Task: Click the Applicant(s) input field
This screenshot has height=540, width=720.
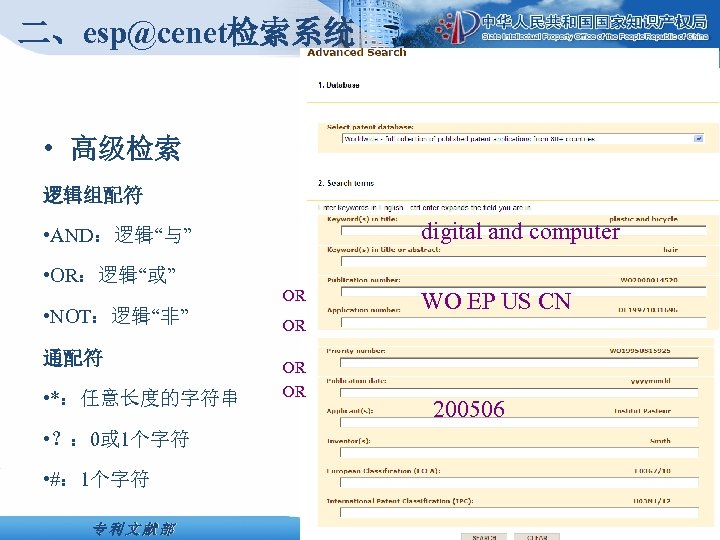Action: pos(519,422)
